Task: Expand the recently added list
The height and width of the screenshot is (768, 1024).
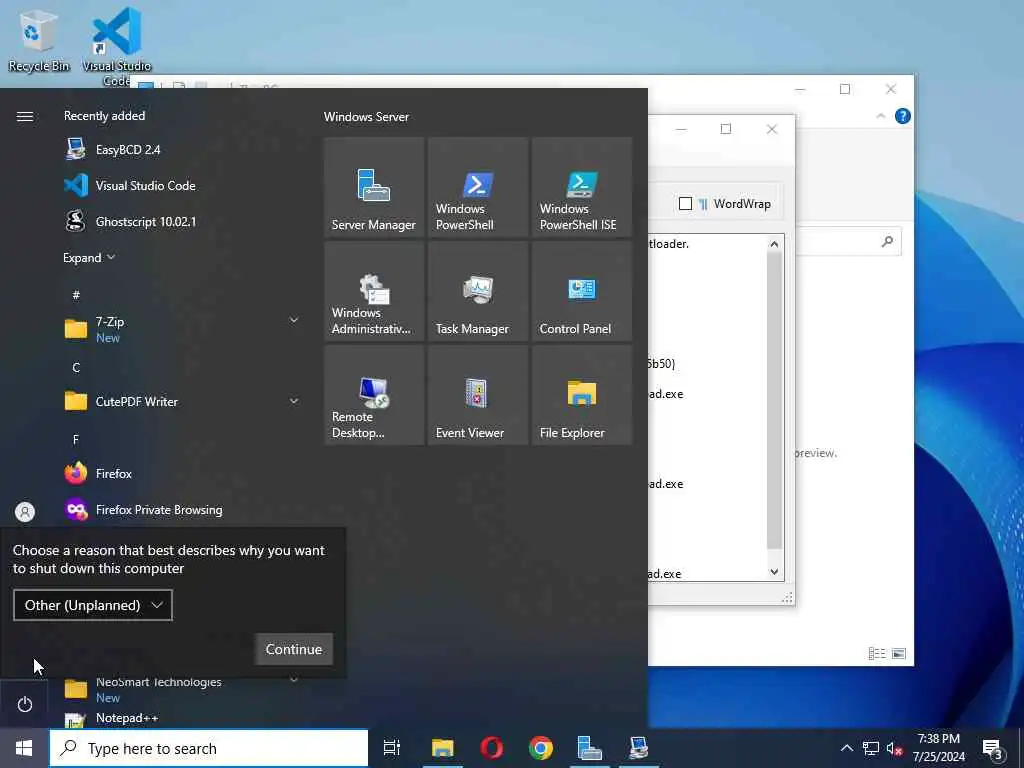Action: click(x=89, y=258)
